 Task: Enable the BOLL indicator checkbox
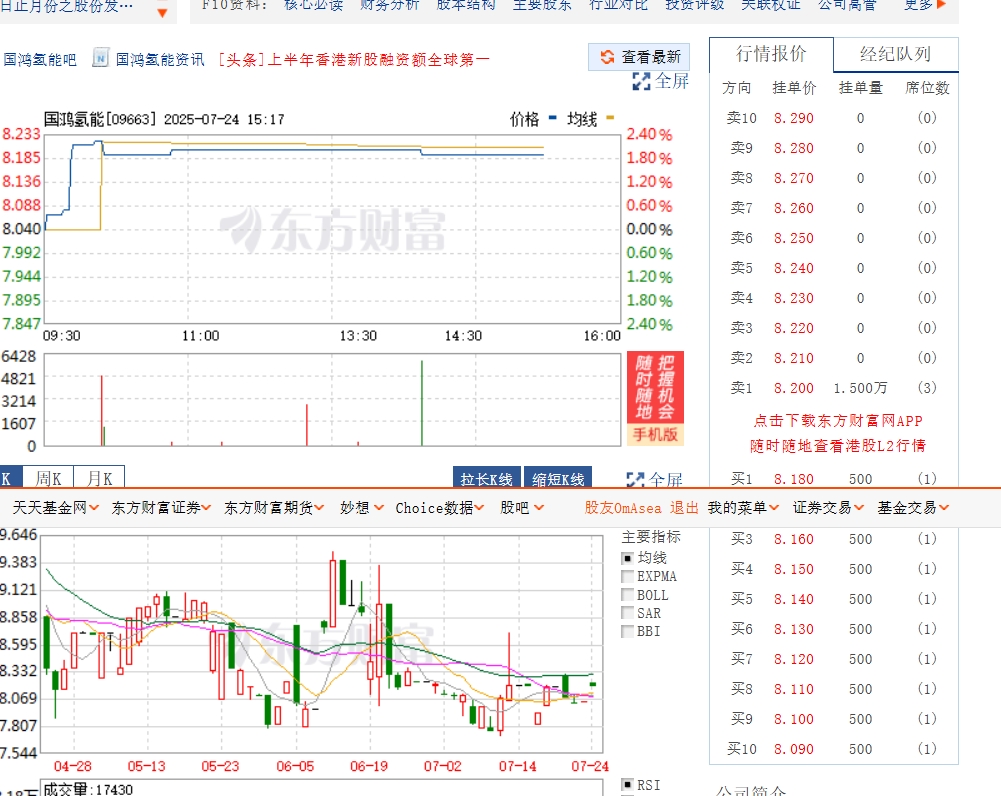(628, 595)
